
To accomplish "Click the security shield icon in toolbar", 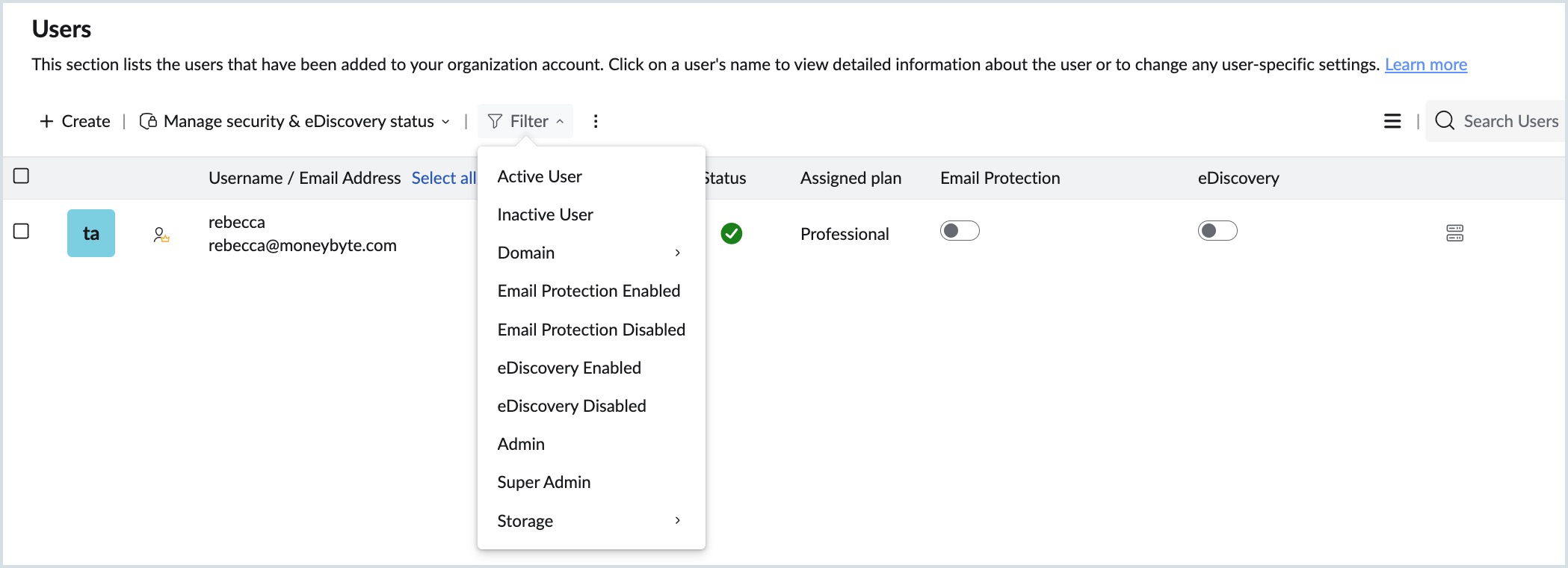I will (x=148, y=121).
